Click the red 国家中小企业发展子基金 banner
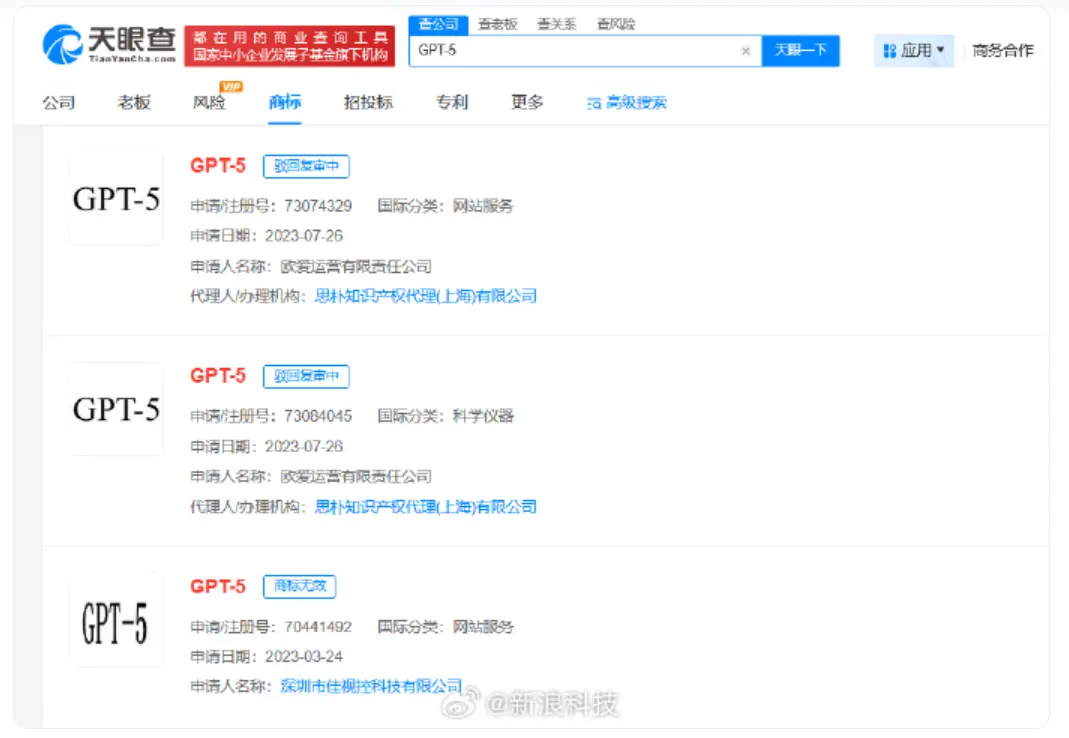 (x=290, y=46)
